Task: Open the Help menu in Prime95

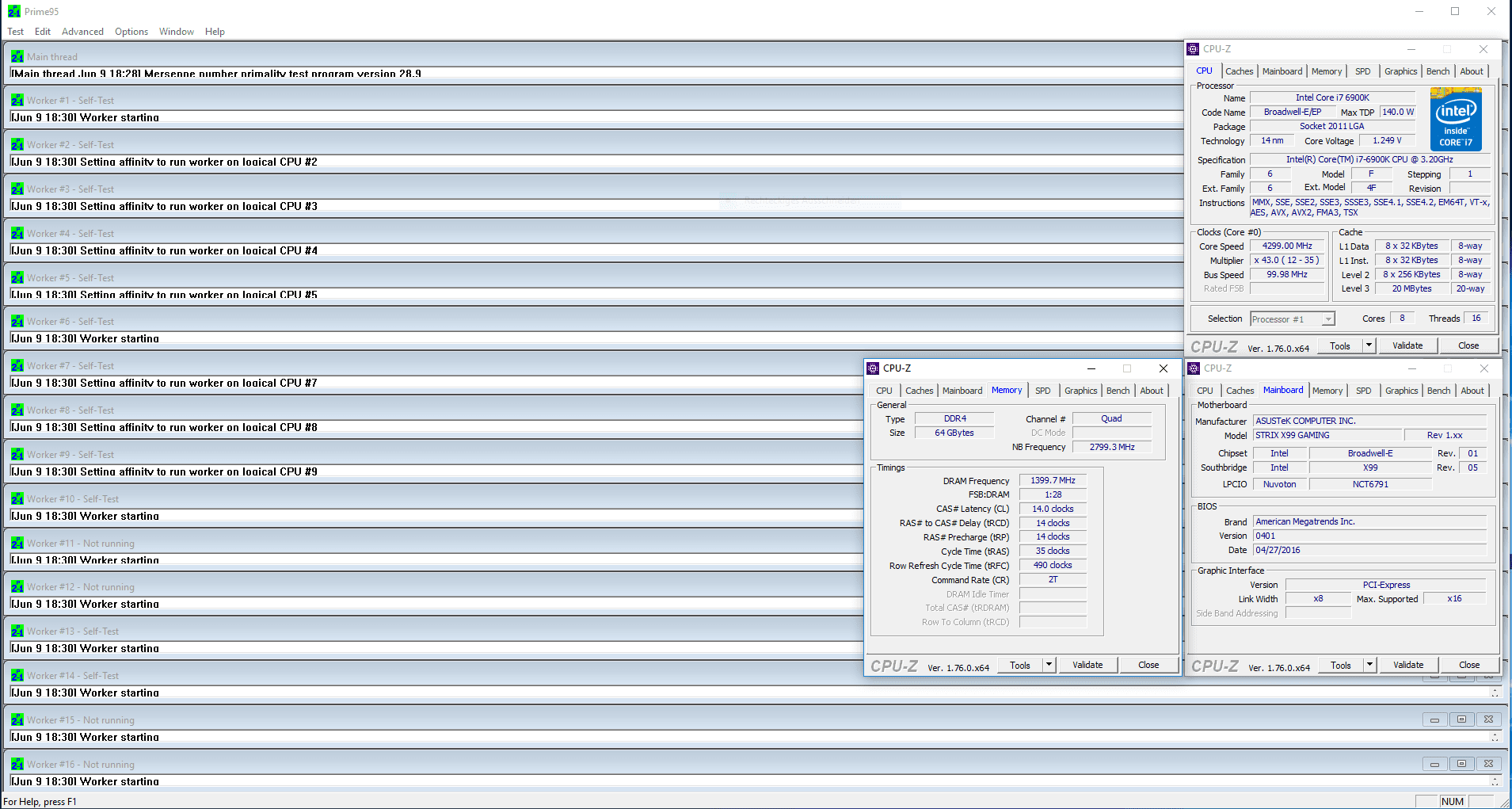Action: pyautogui.click(x=215, y=32)
